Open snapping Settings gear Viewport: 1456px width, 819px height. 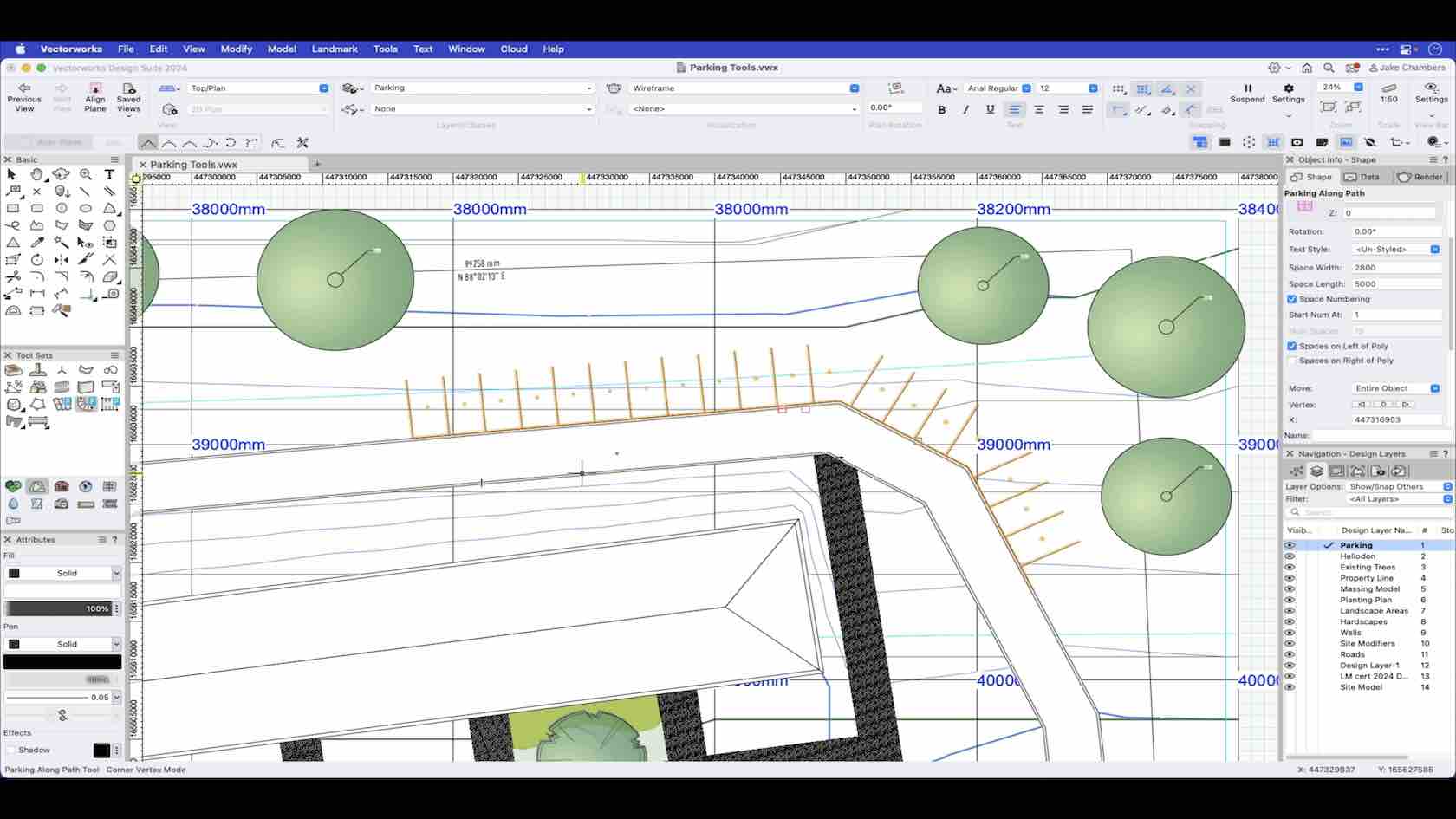tap(1288, 93)
